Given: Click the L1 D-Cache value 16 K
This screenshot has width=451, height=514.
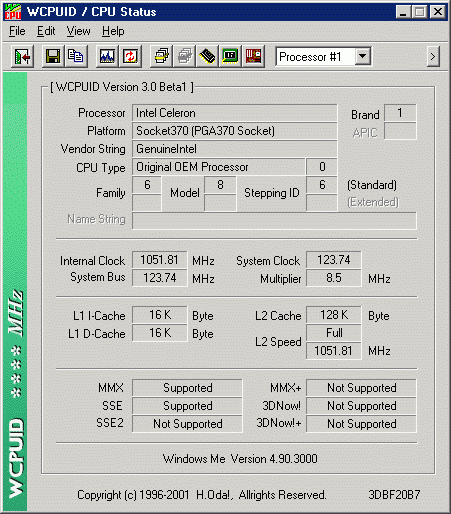Looking at the screenshot, I should pyautogui.click(x=160, y=333).
